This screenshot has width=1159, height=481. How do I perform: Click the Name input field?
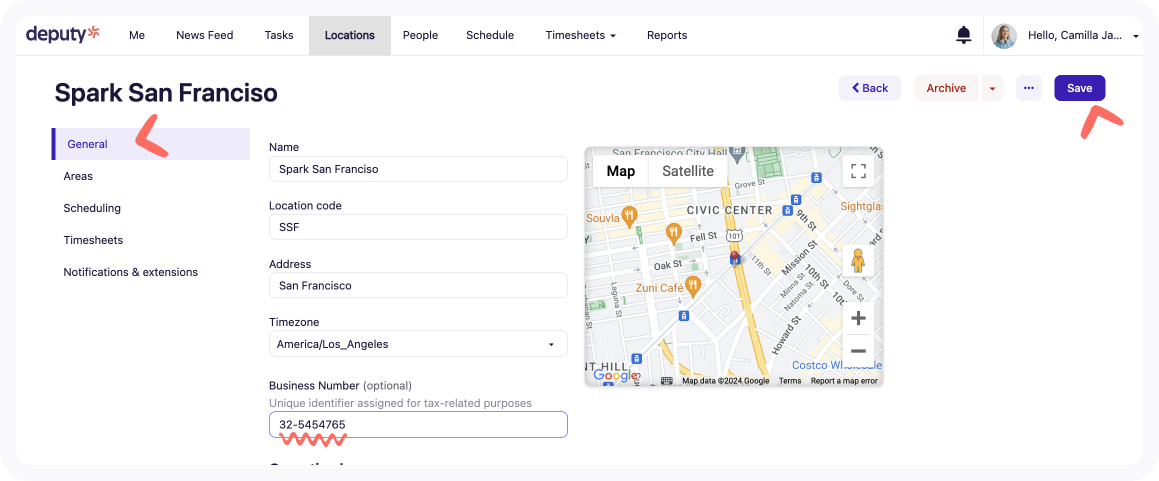[418, 168]
